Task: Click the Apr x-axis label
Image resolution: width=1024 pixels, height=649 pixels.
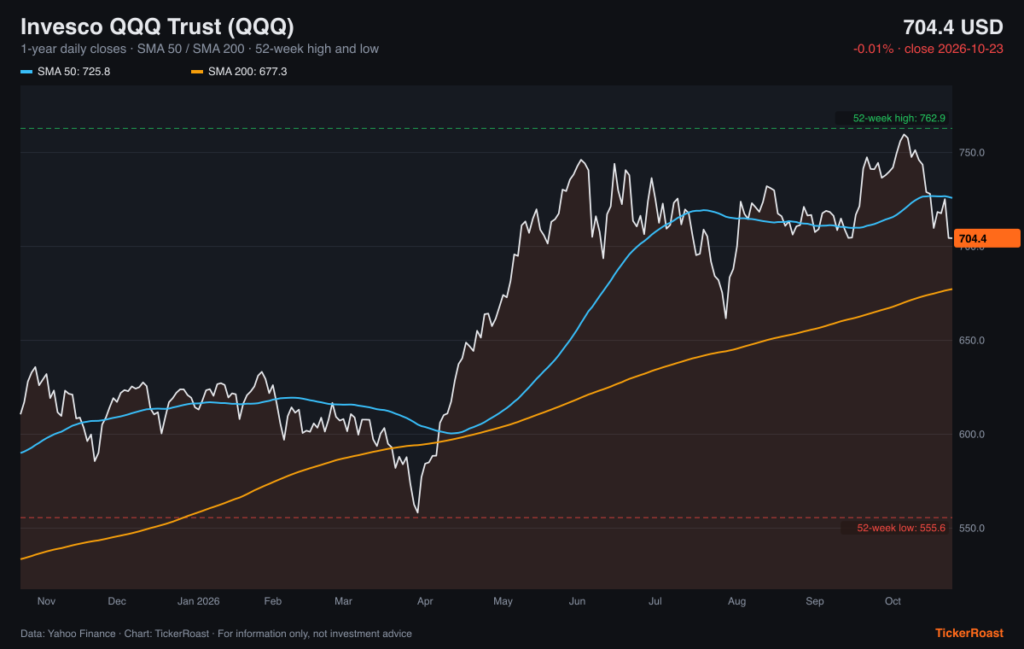Action: pyautogui.click(x=425, y=601)
